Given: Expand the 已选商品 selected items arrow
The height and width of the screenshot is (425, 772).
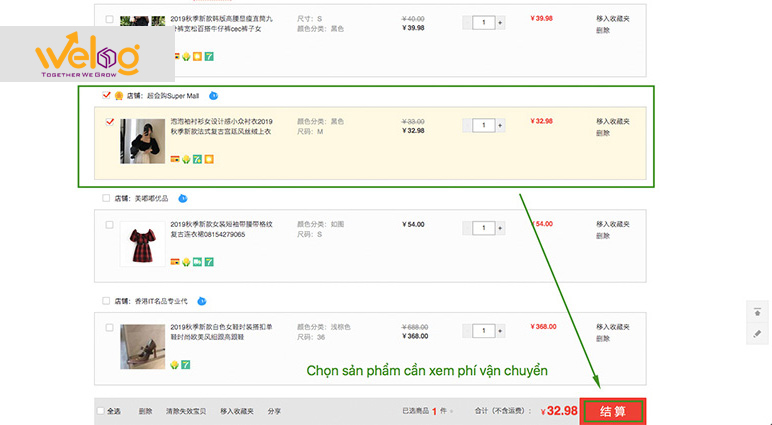Looking at the screenshot, I should click(x=451, y=411).
